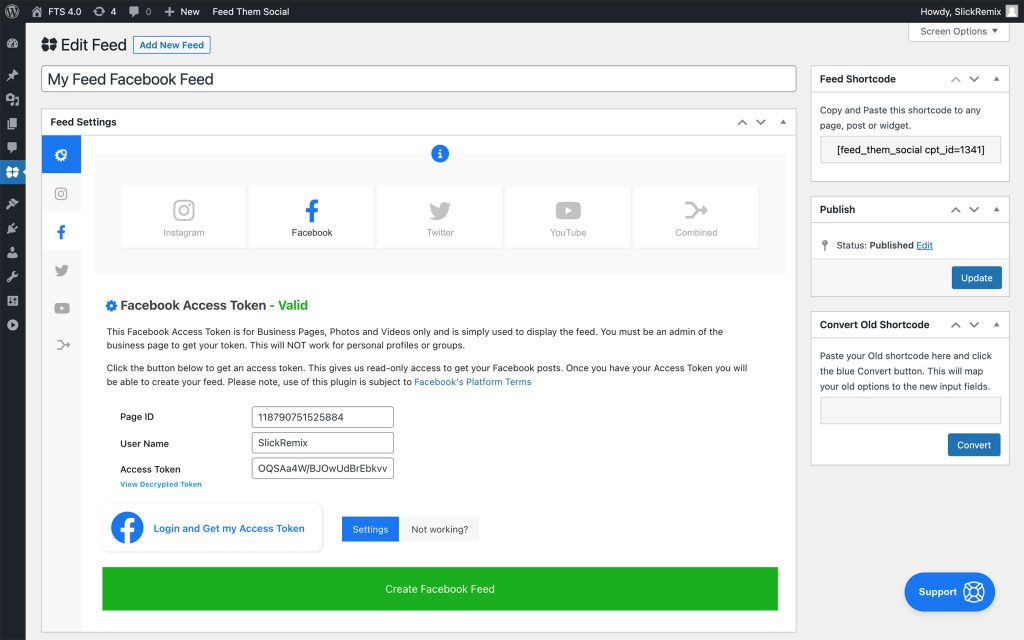Collapse the Feed Shortcode panel

pyautogui.click(x=997, y=79)
